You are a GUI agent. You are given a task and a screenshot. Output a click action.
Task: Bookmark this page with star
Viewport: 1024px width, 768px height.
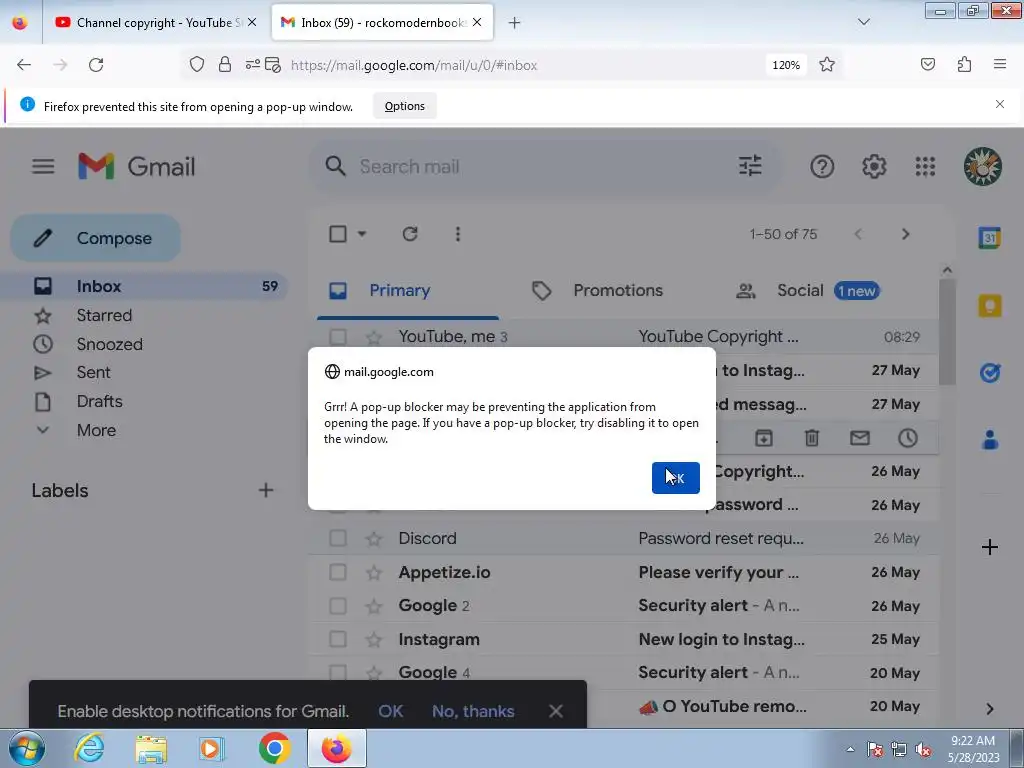[827, 65]
